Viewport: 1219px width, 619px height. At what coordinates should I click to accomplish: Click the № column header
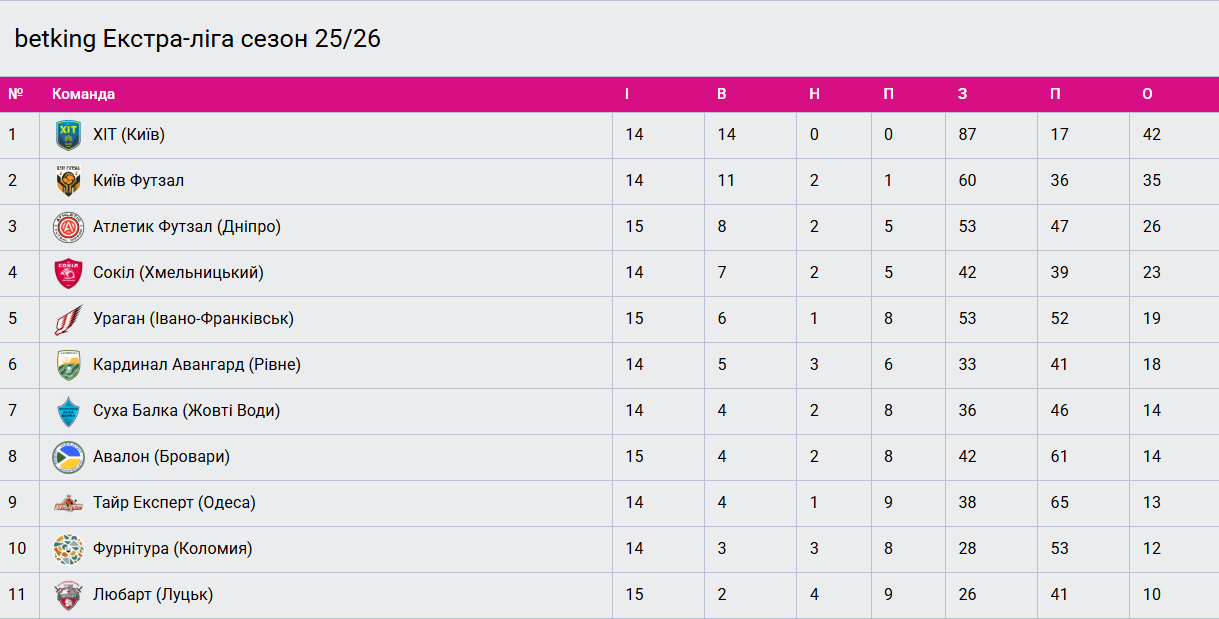coord(15,94)
